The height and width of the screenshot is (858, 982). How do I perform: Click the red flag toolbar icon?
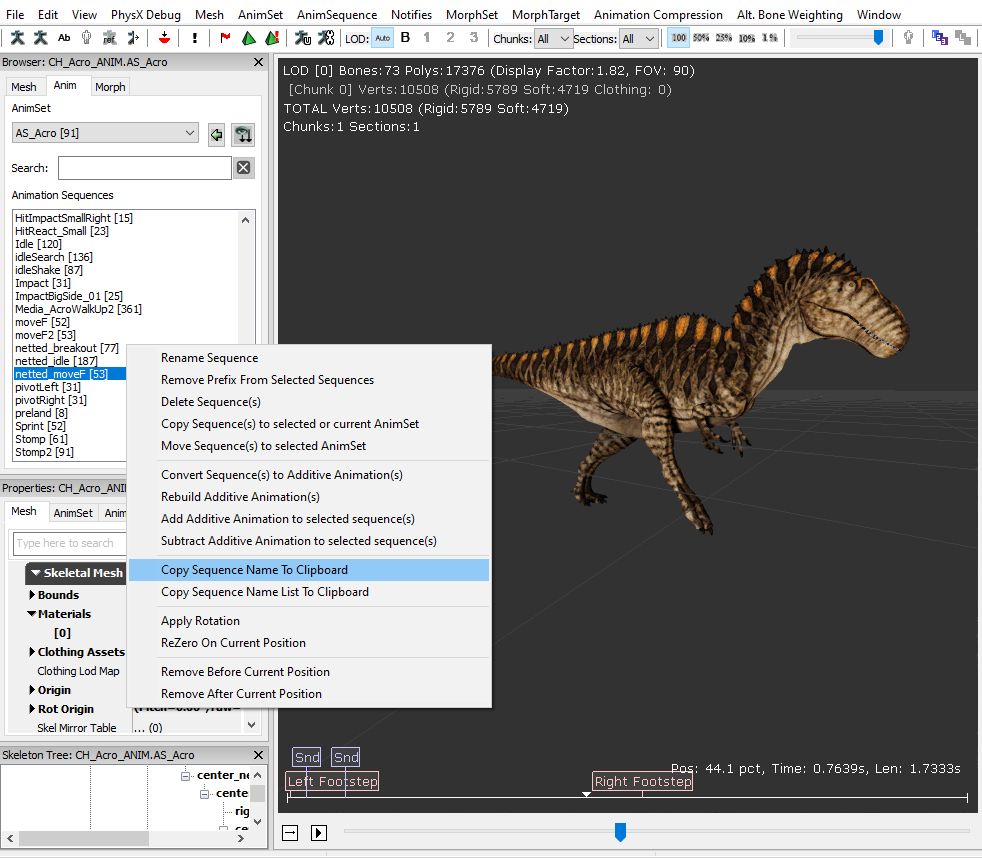pyautogui.click(x=225, y=38)
